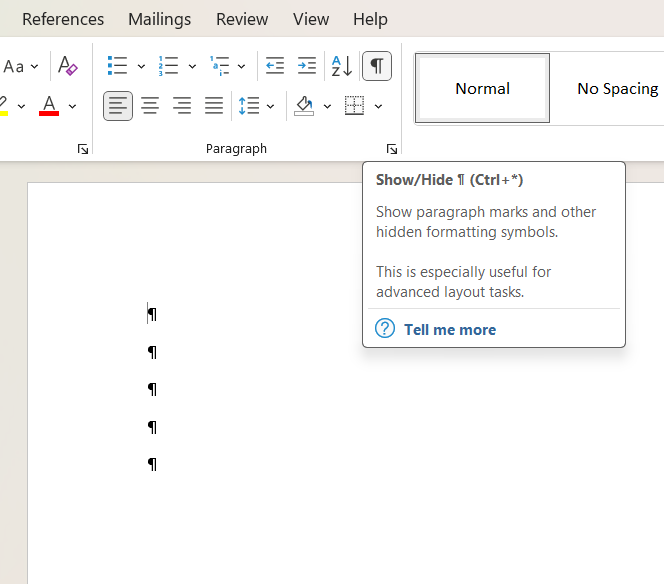The height and width of the screenshot is (584, 664).
Task: Increase the paragraph indent
Action: point(307,66)
